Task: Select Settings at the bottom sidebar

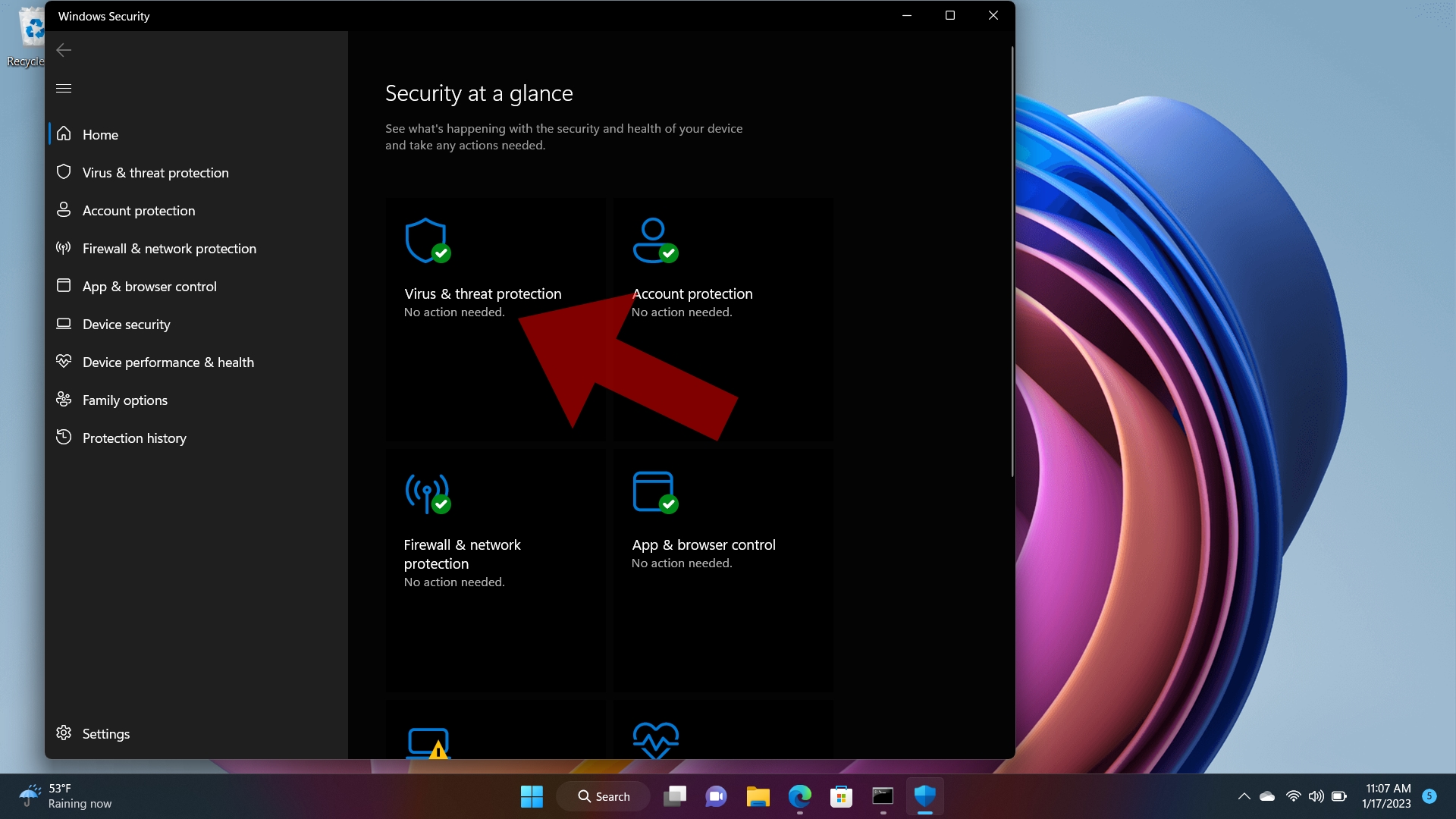Action: click(106, 733)
